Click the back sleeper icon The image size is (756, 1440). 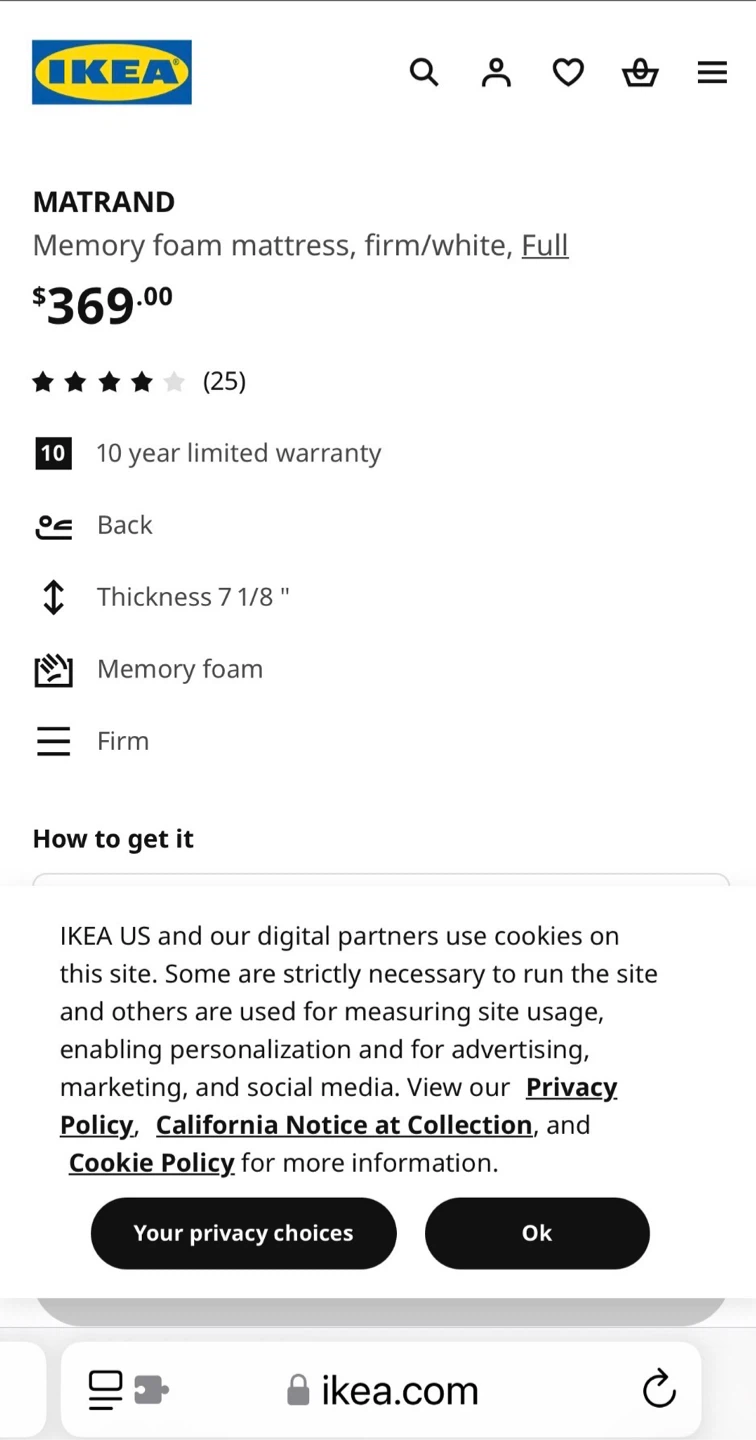coord(53,526)
